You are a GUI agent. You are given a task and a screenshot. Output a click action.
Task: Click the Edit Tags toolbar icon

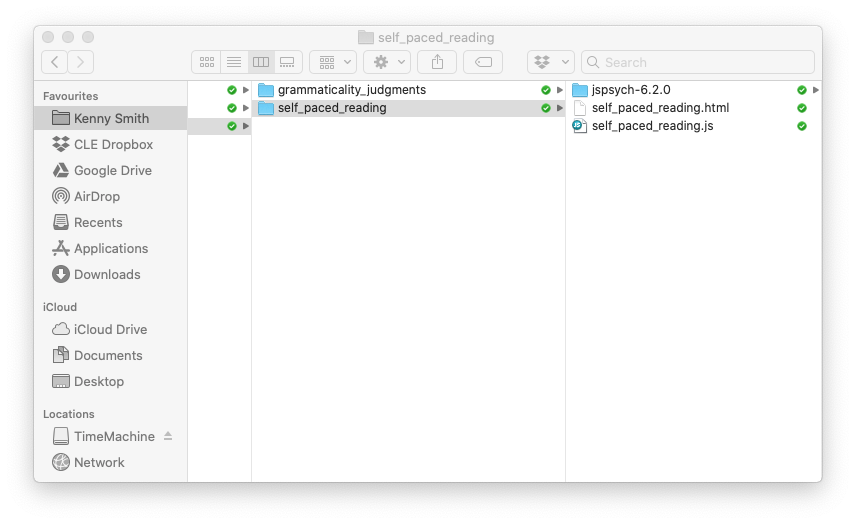pos(483,62)
